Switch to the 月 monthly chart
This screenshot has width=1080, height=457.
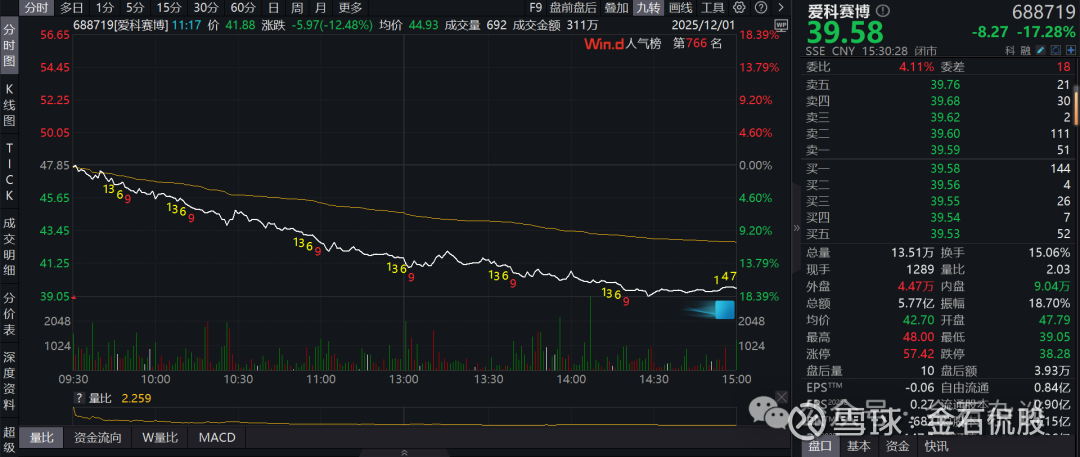tap(320, 8)
